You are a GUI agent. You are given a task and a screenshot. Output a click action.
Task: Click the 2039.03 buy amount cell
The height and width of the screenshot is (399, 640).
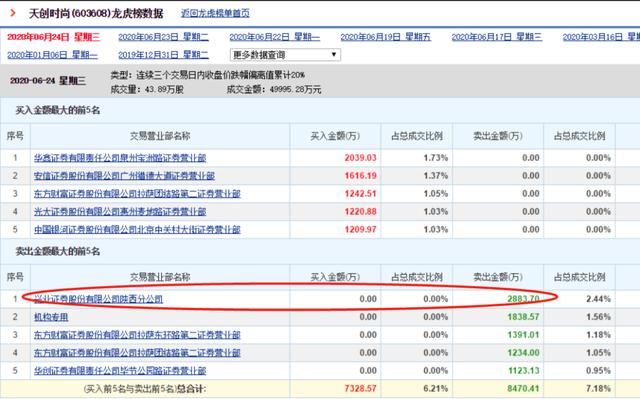pos(360,158)
